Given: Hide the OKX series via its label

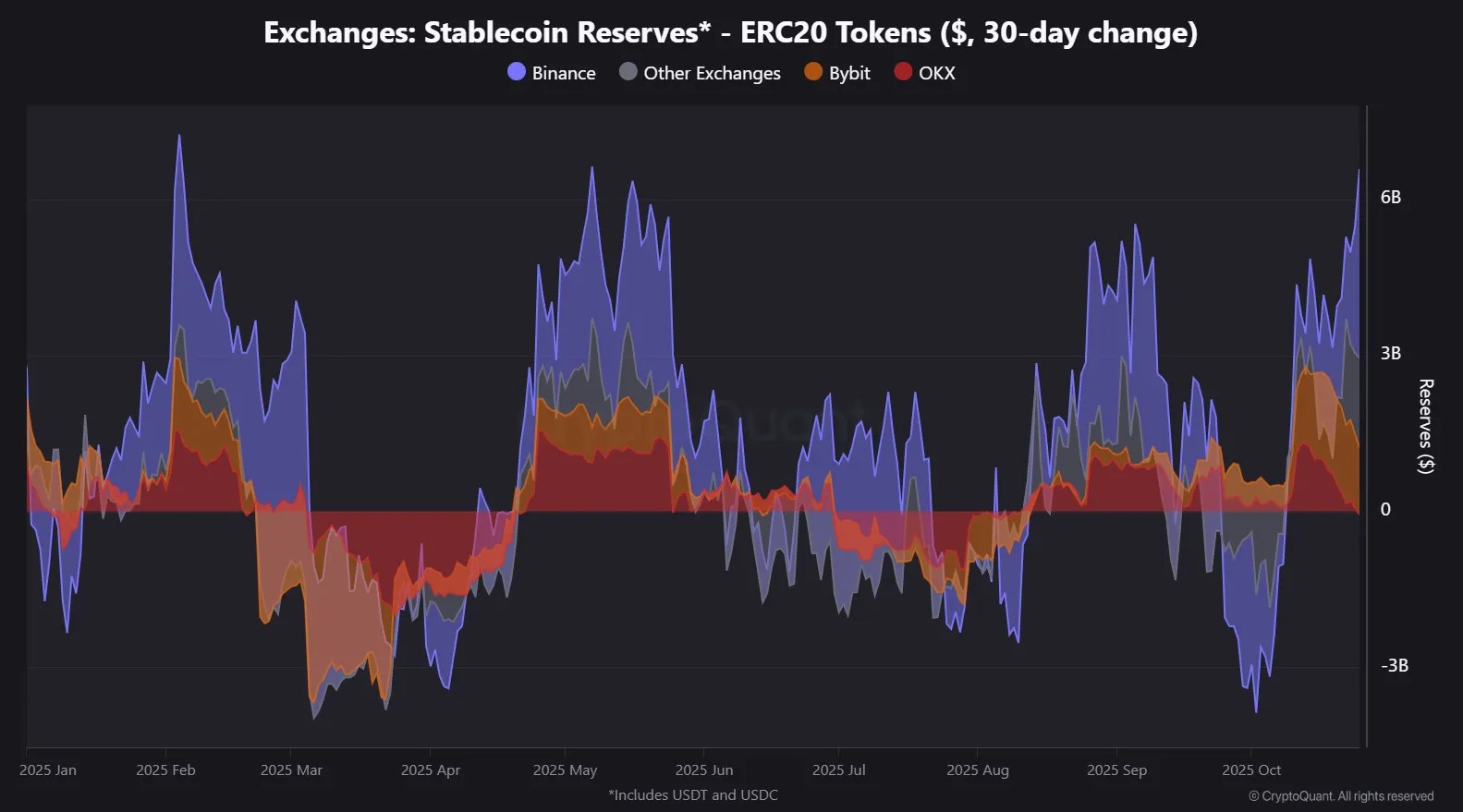Looking at the screenshot, I should tap(936, 73).
